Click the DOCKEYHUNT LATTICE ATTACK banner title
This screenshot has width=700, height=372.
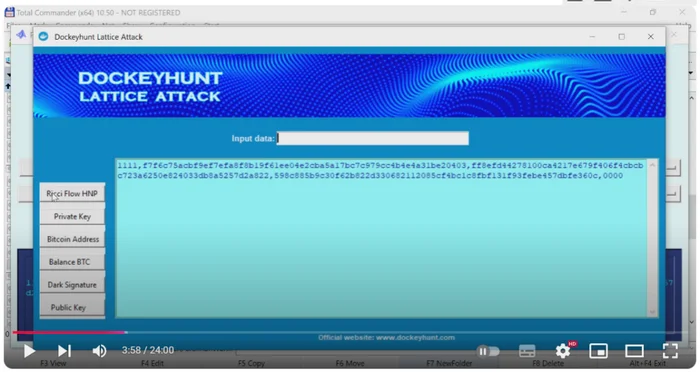click(150, 86)
